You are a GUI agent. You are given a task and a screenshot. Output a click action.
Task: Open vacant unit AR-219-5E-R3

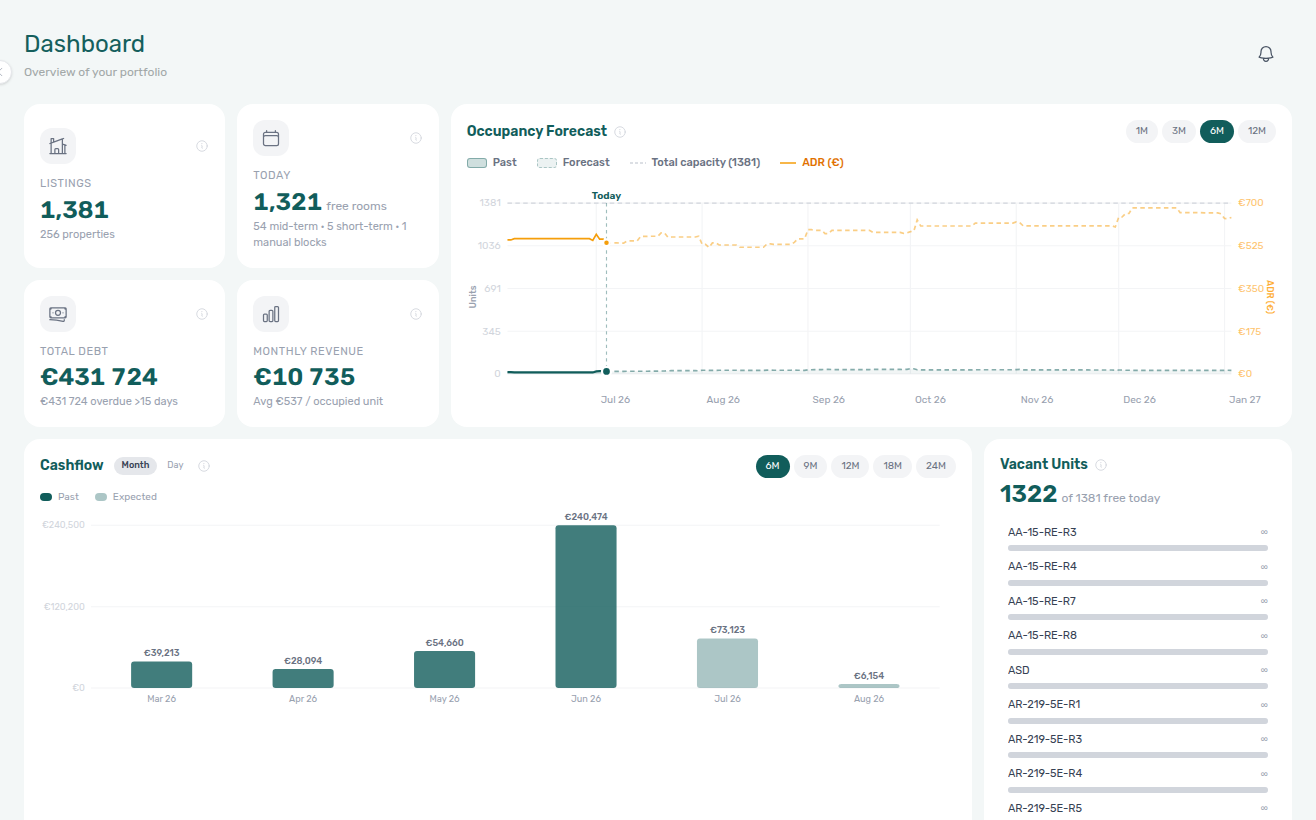click(x=1138, y=745)
